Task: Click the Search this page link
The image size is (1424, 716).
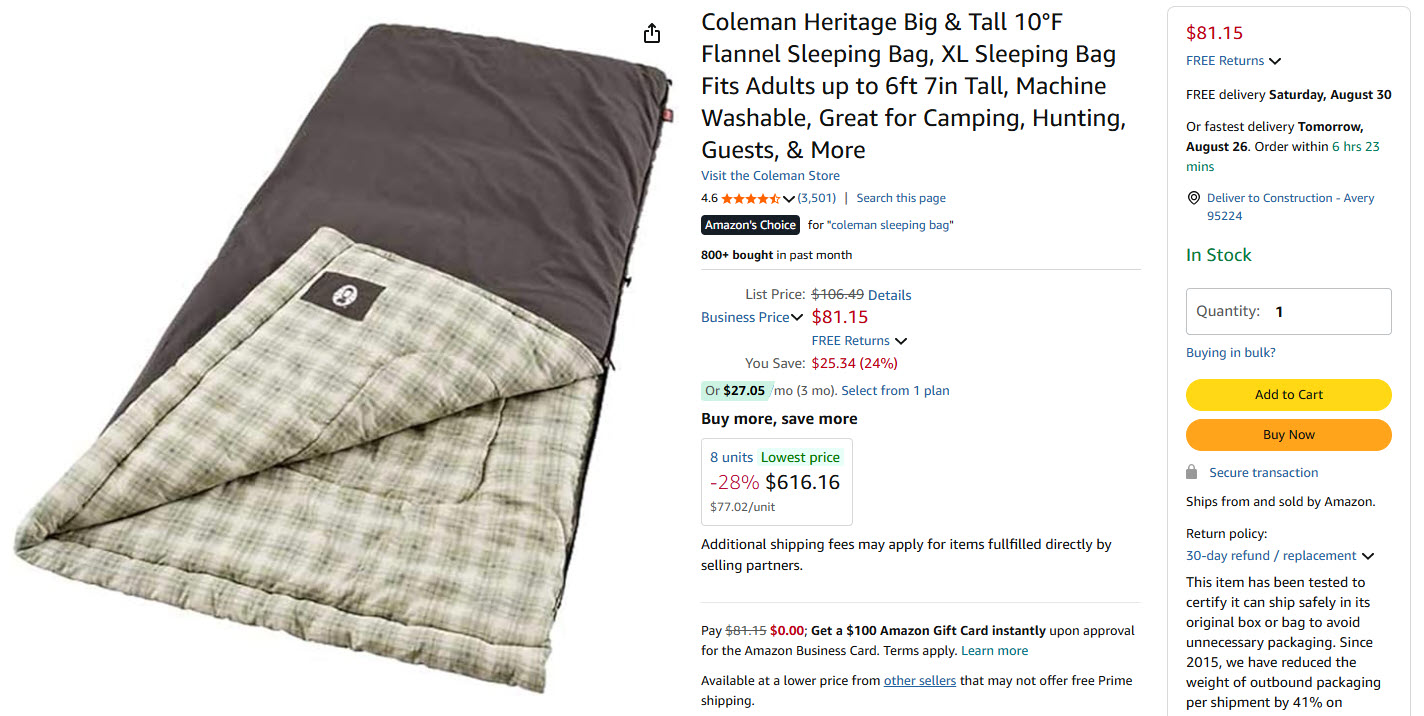Action: point(901,198)
